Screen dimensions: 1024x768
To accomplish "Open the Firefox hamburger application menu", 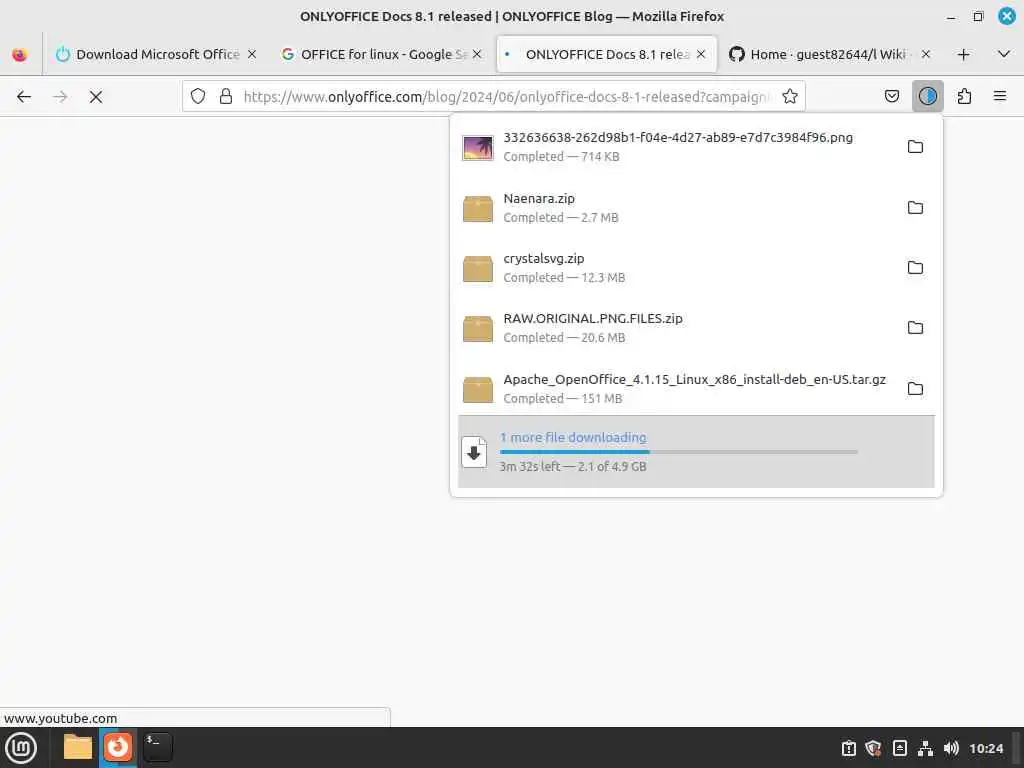I will pyautogui.click(x=1000, y=97).
